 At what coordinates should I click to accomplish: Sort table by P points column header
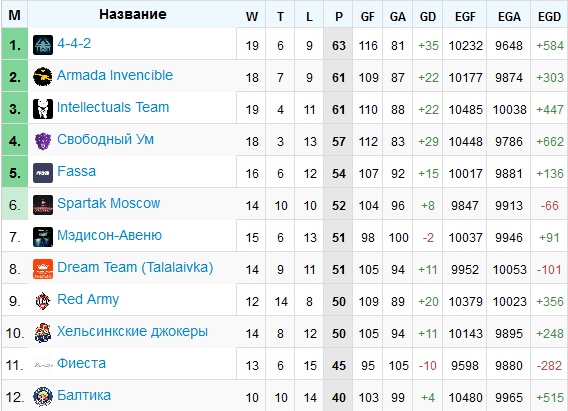338,16
